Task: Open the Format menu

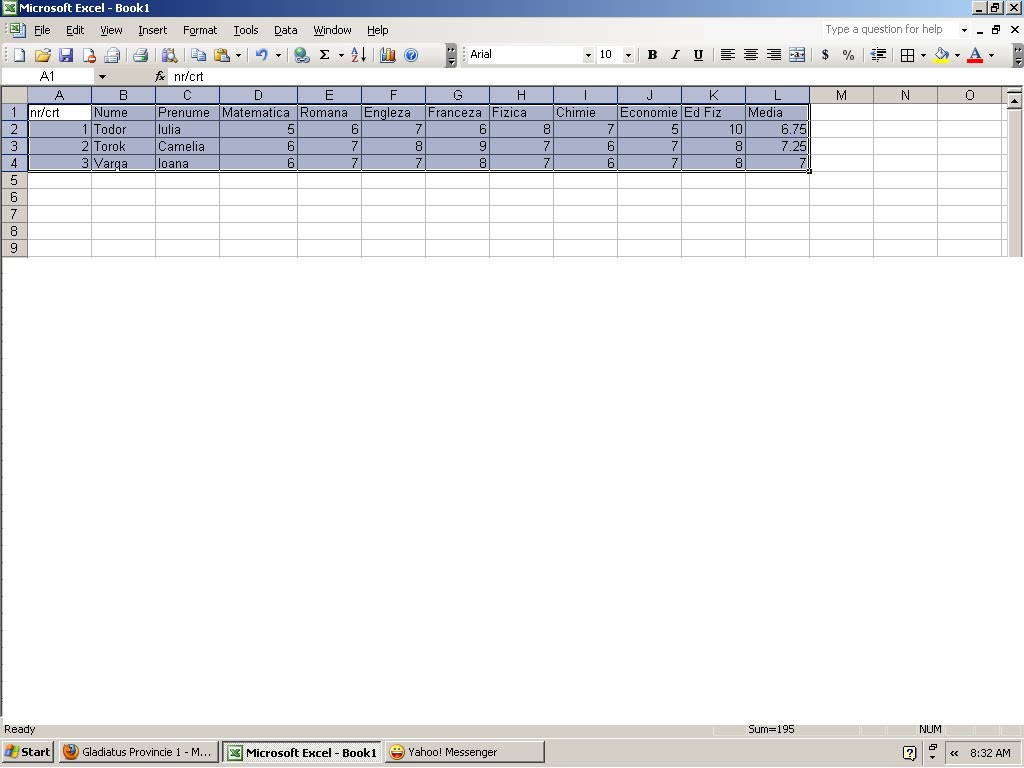Action: pos(200,30)
